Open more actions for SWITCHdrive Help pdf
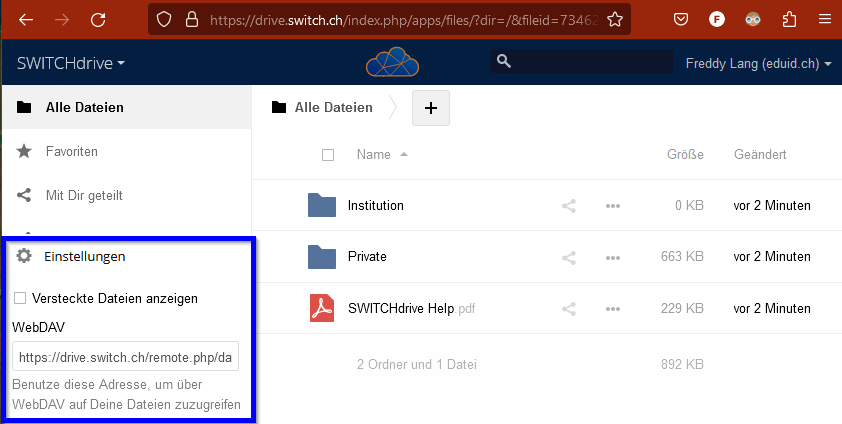Screen dimensions: 842x424 pos(613,309)
